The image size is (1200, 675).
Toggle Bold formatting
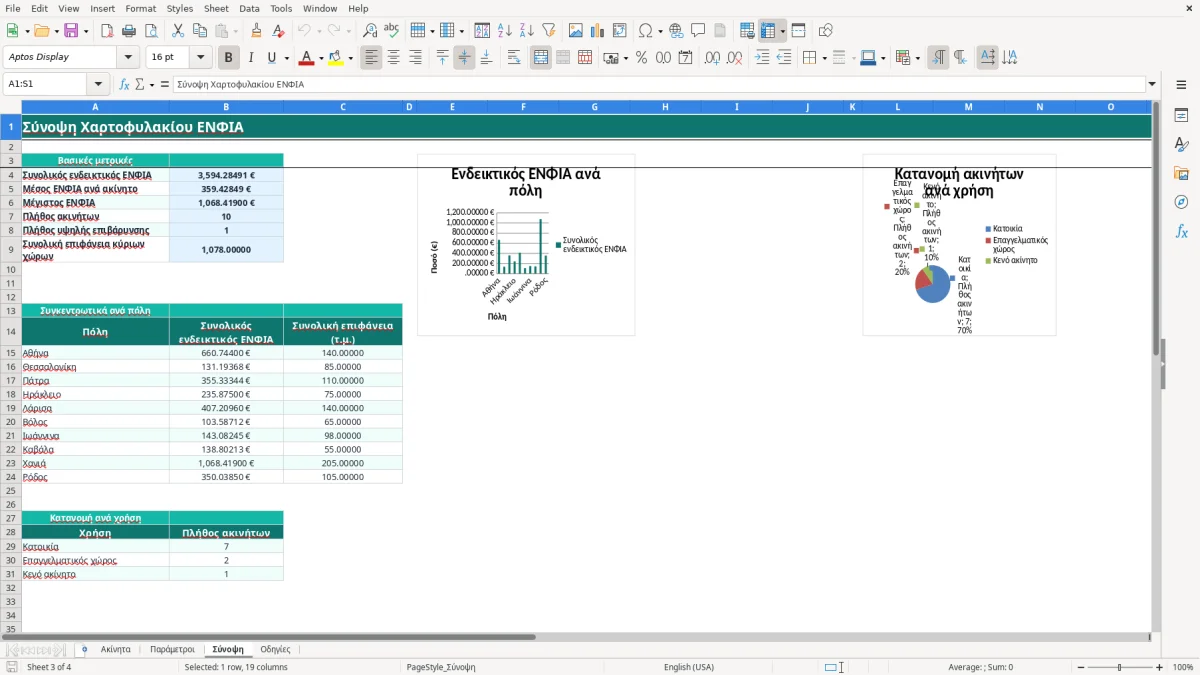228,58
